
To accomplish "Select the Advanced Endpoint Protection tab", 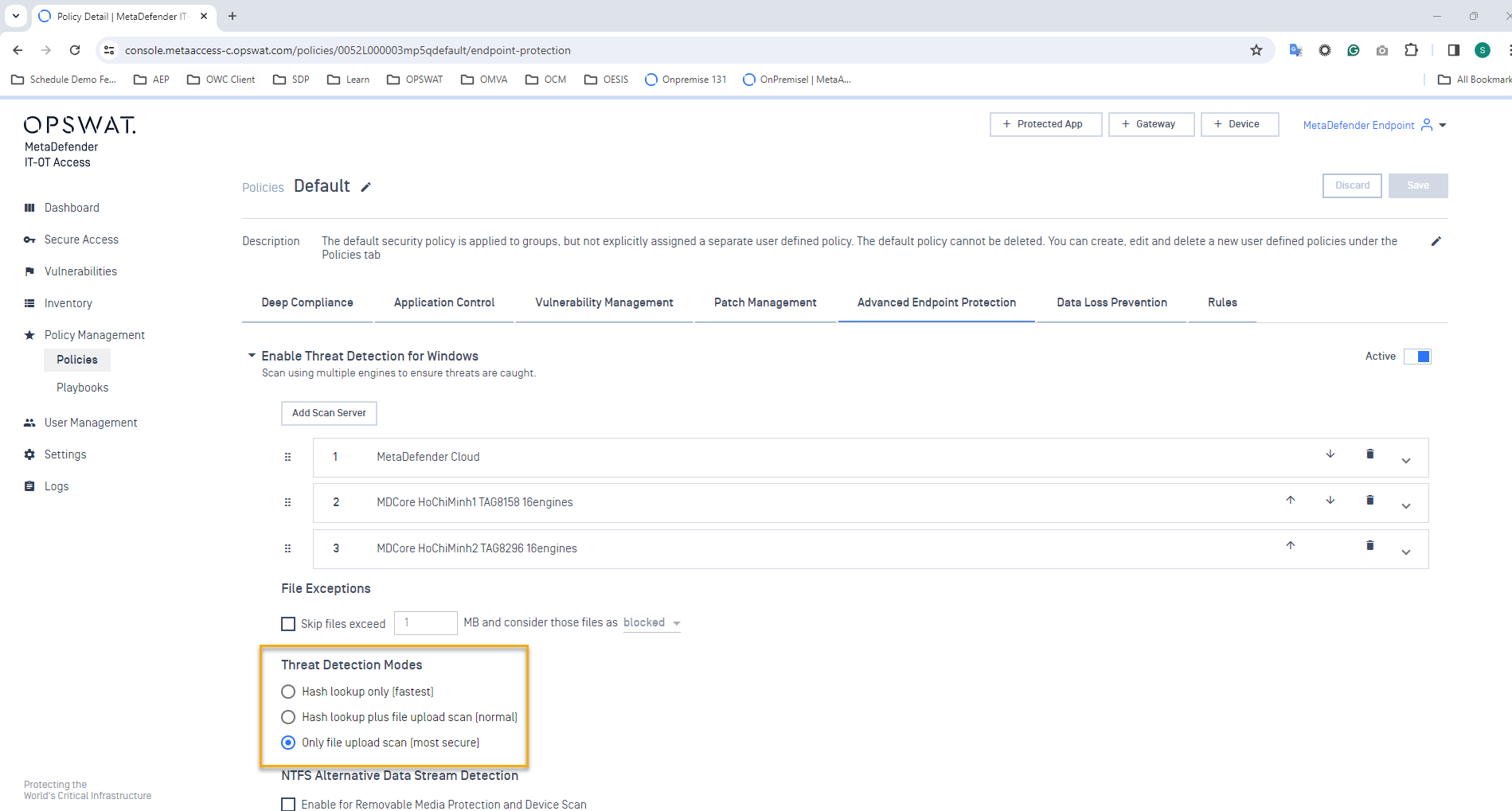I will 936,302.
